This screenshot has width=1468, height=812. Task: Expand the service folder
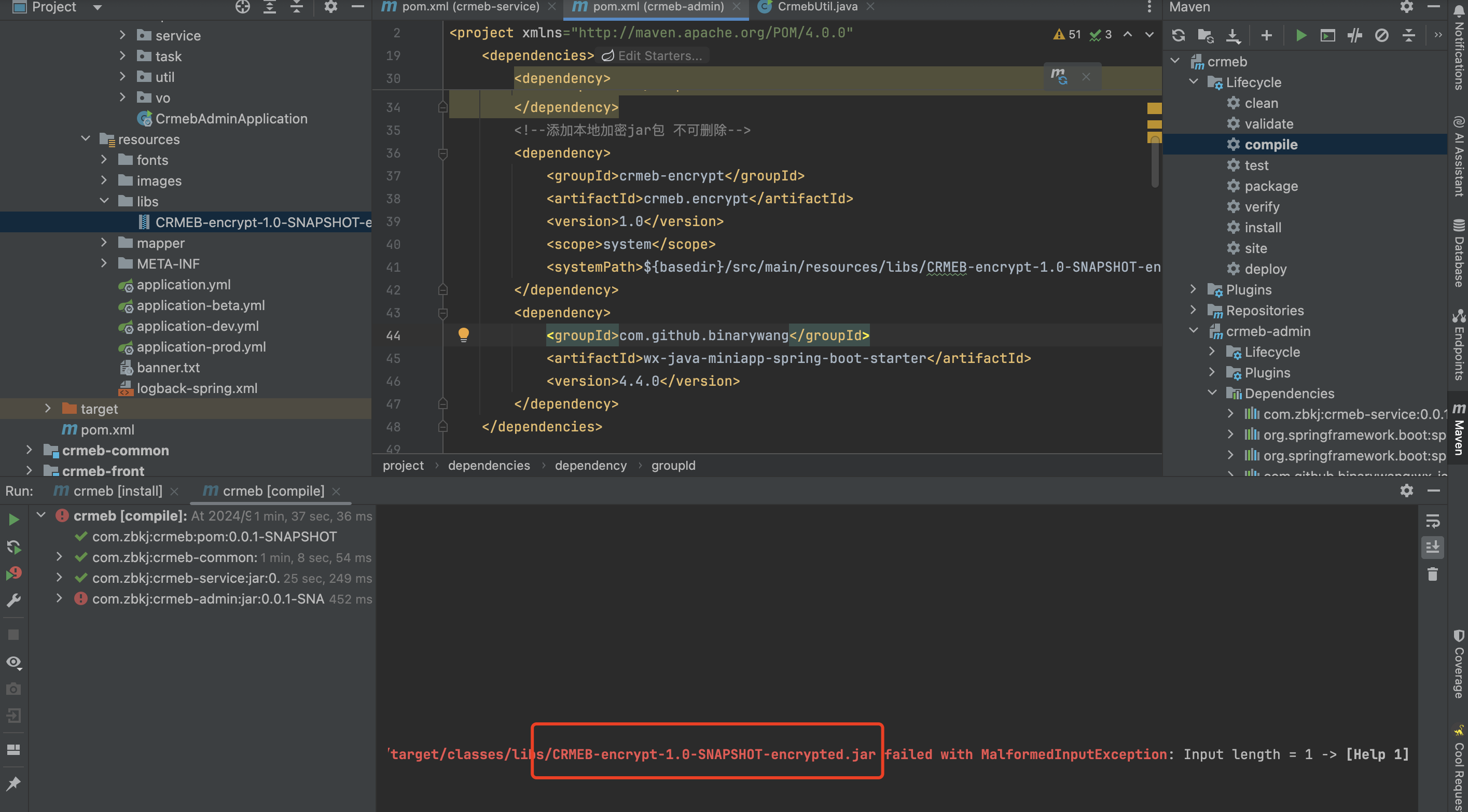coord(122,35)
